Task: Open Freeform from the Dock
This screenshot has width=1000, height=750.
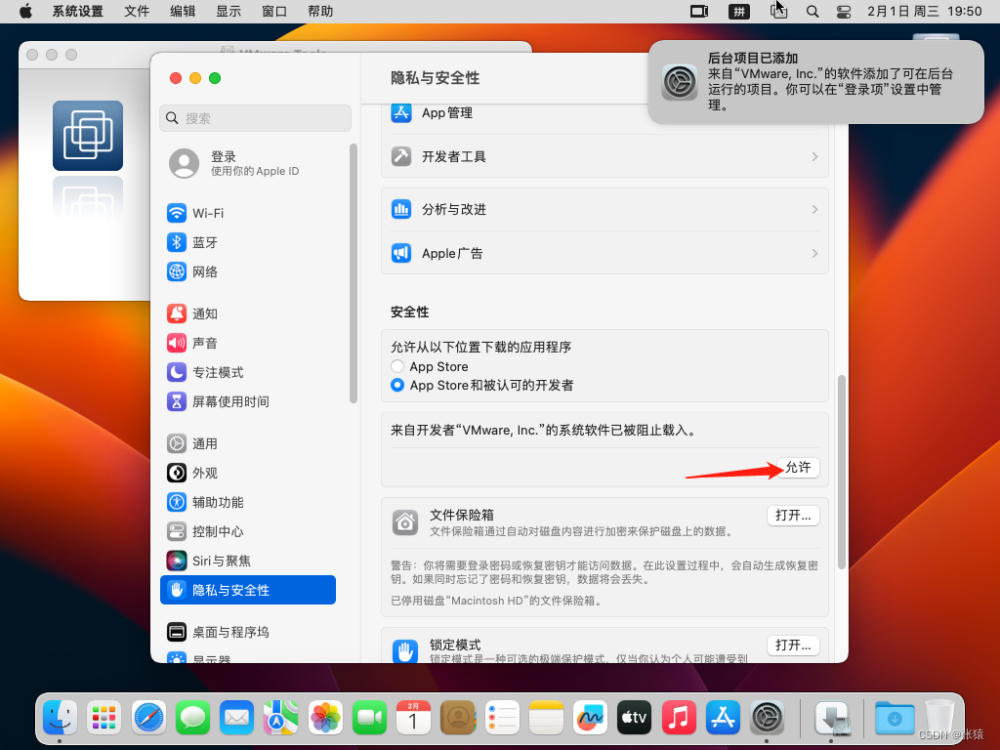Action: click(x=590, y=717)
